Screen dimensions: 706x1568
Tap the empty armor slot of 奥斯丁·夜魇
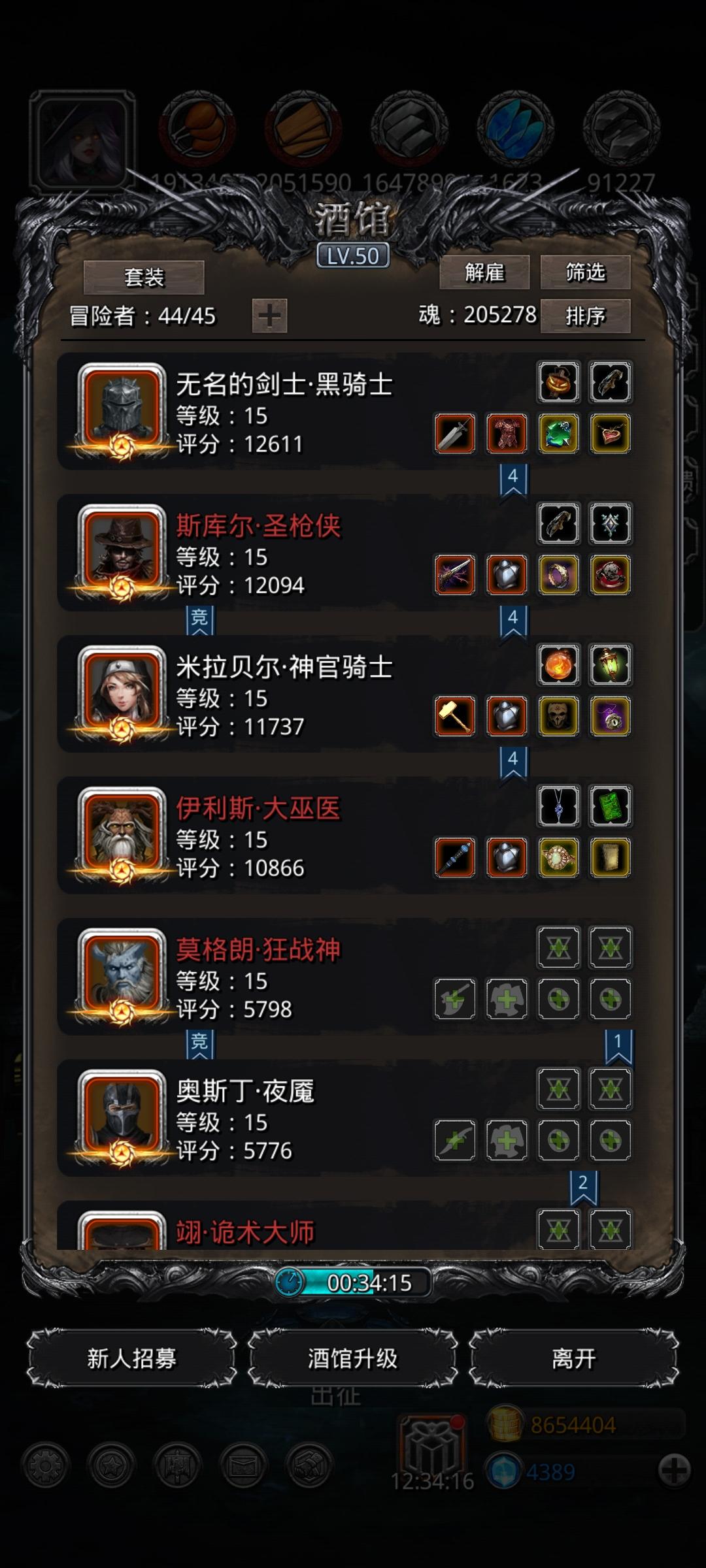click(x=507, y=1140)
